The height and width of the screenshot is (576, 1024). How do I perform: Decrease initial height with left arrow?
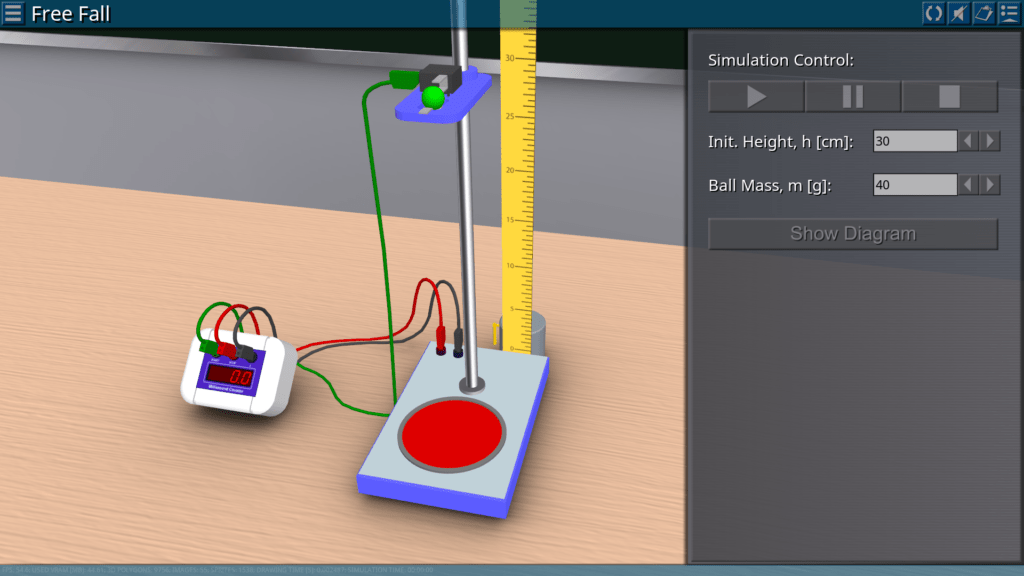click(968, 141)
